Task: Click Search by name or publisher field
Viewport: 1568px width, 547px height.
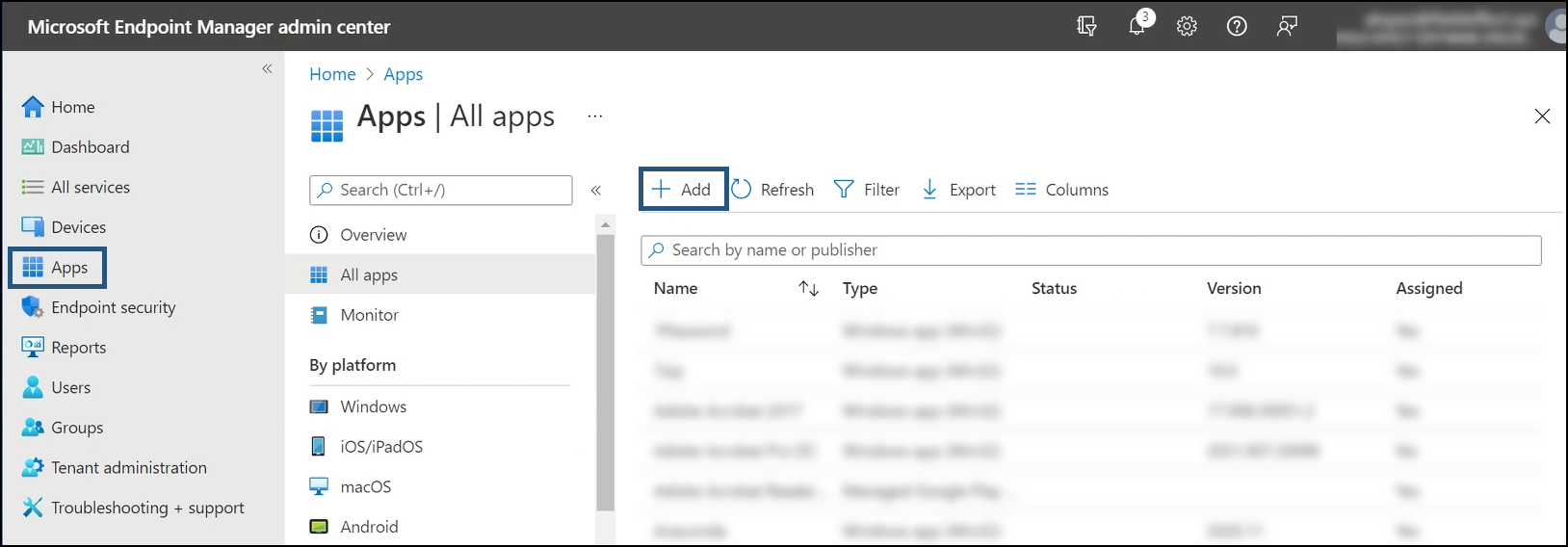Action: click(1091, 250)
